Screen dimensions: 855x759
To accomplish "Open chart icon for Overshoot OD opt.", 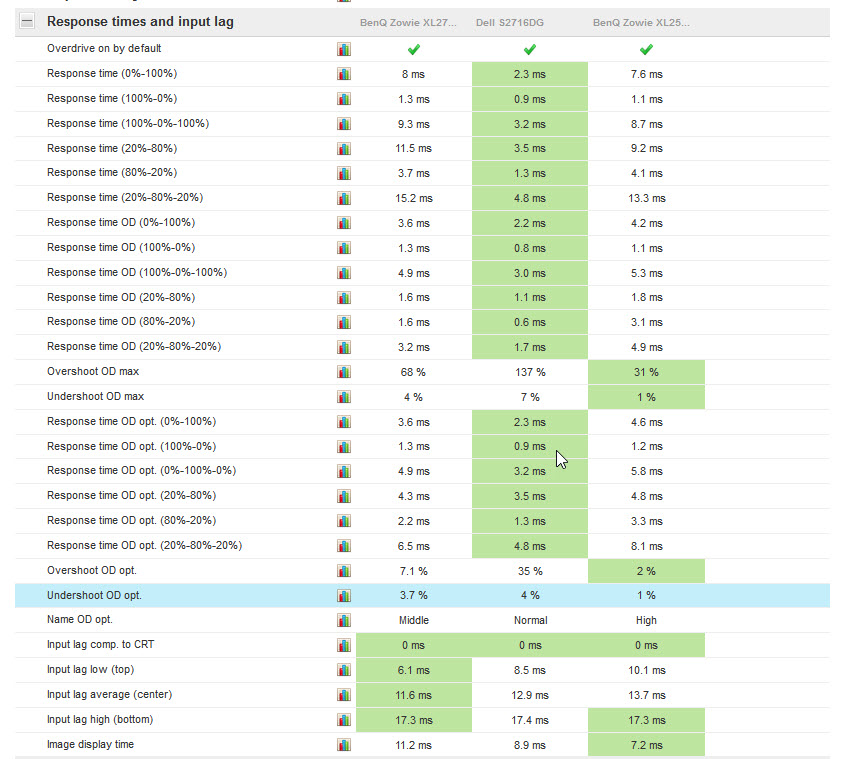I will (344, 571).
